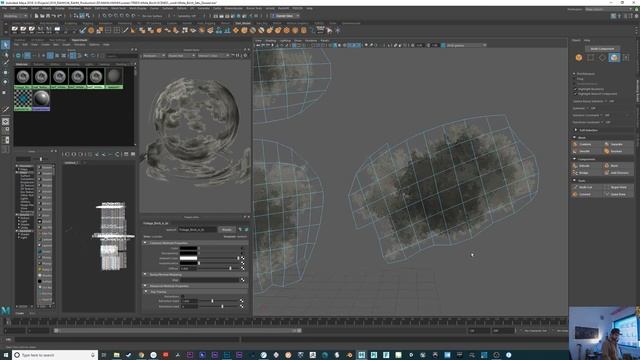Activate the Move tool in toolbox
Image resolution: width=640 pixels, height=360 pixels.
(x=5, y=72)
